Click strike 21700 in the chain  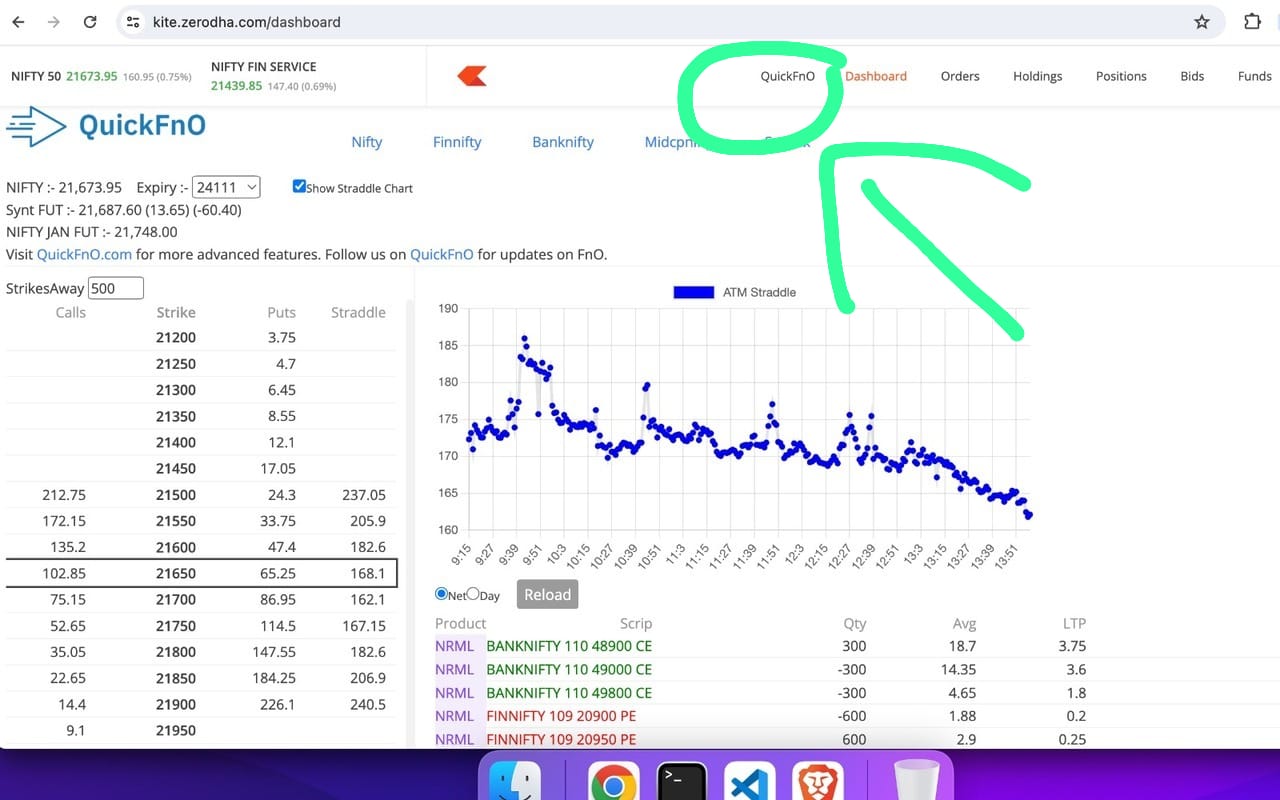coord(176,599)
